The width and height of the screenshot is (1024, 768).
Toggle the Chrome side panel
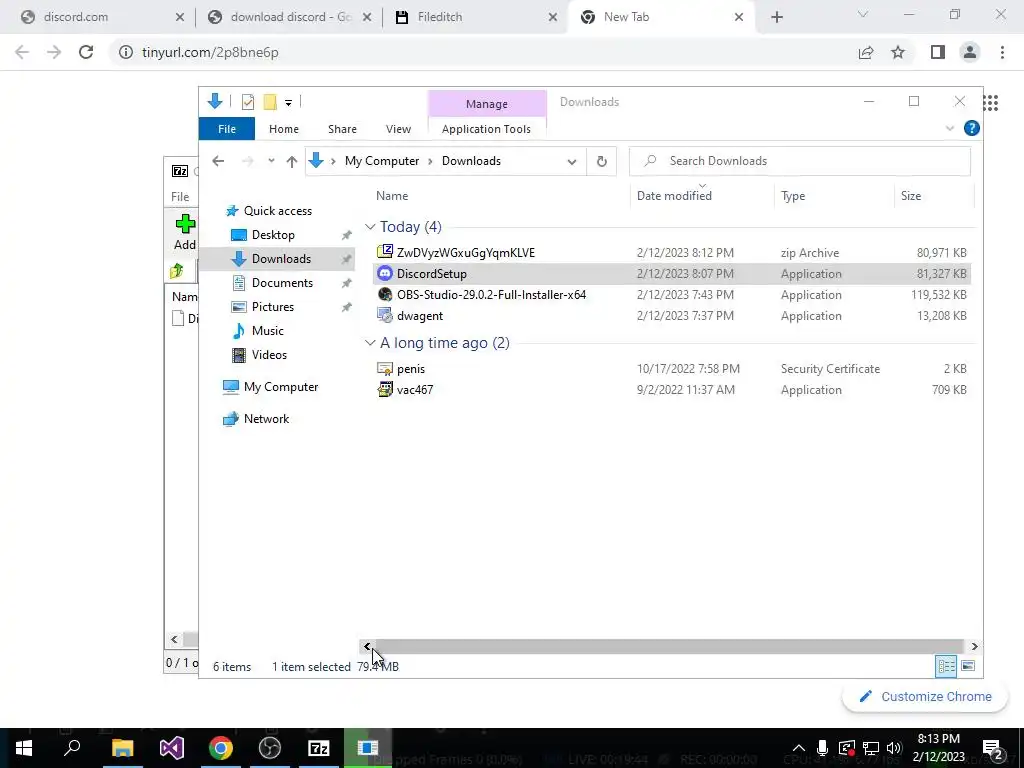coord(938,52)
